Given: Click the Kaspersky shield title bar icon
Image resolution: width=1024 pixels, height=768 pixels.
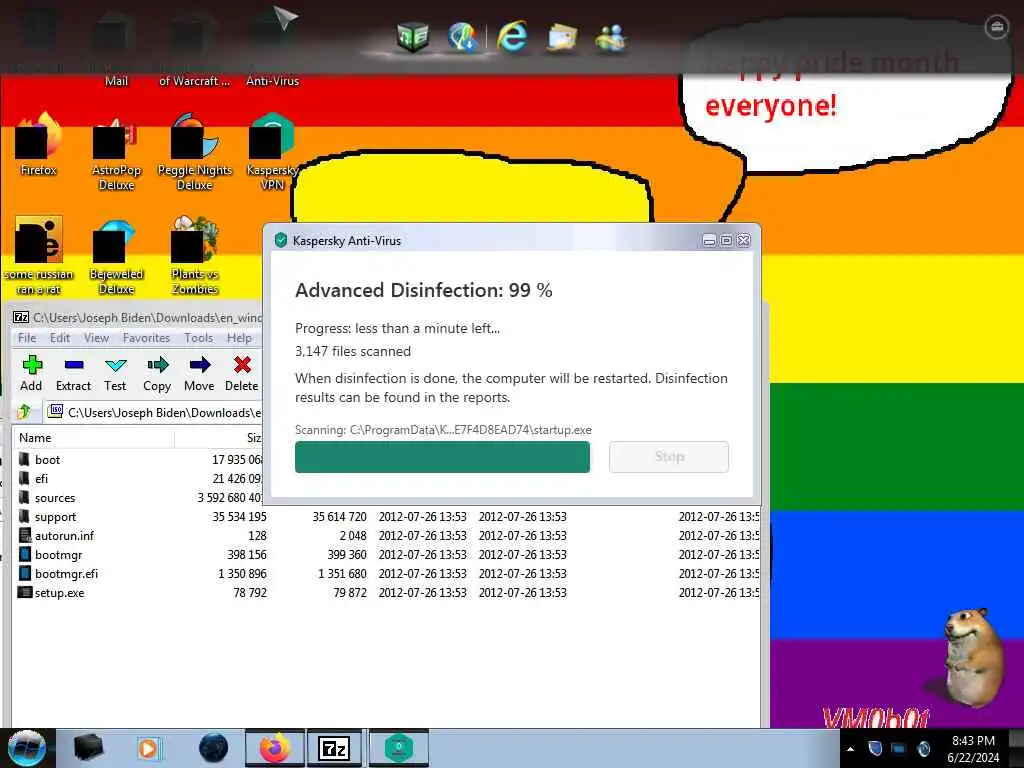Looking at the screenshot, I should [x=281, y=240].
